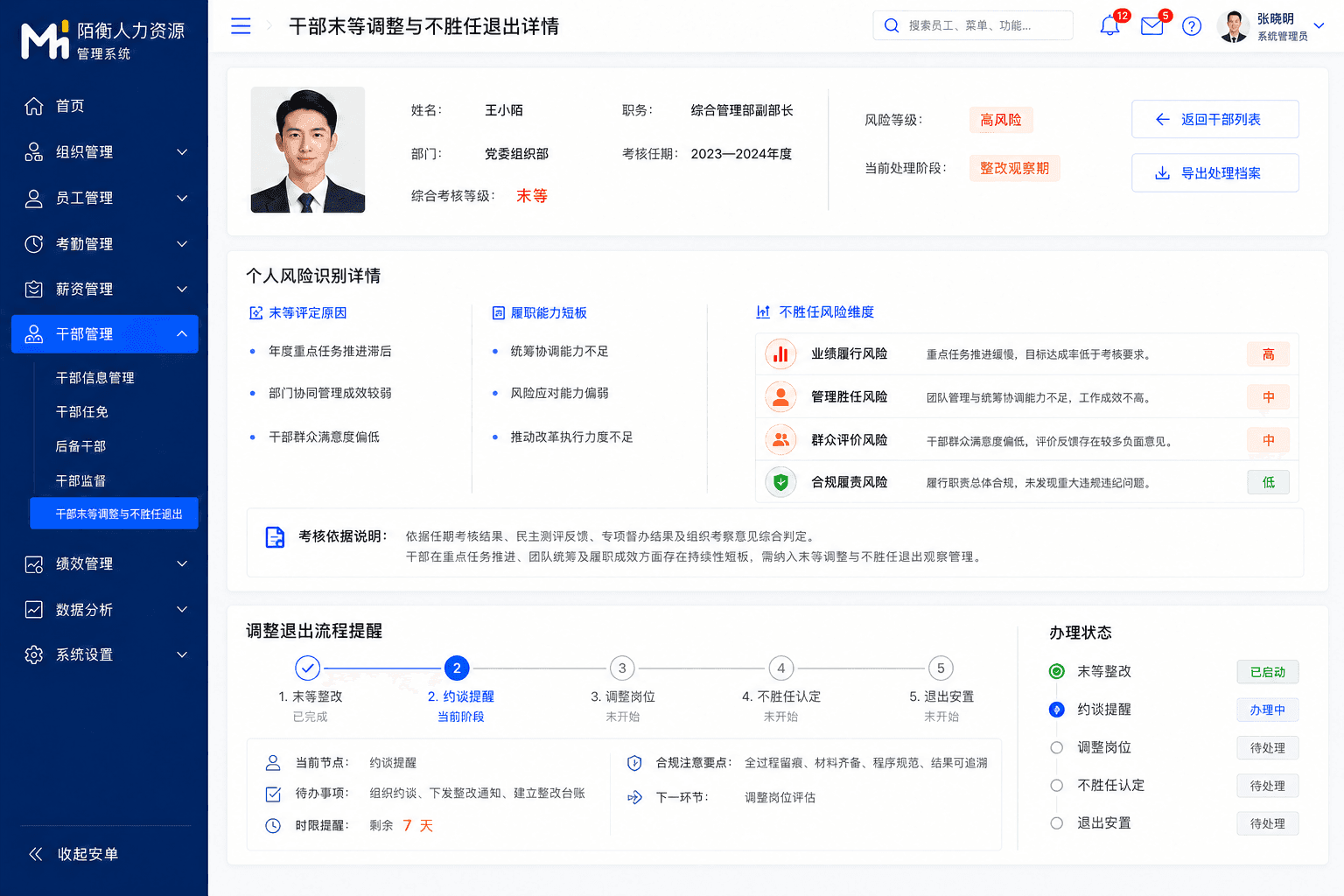Screen dimensions: 1344x896
Task: Select the 退出安置 status radio
Action: tap(1057, 822)
